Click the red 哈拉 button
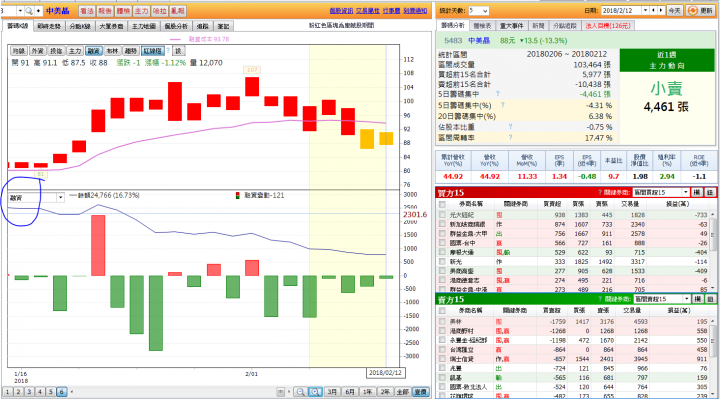 coord(159,11)
